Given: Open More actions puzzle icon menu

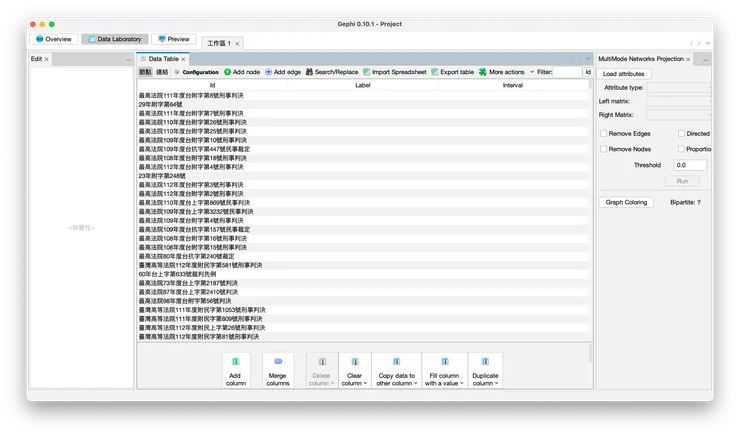Looking at the screenshot, I should pos(502,72).
